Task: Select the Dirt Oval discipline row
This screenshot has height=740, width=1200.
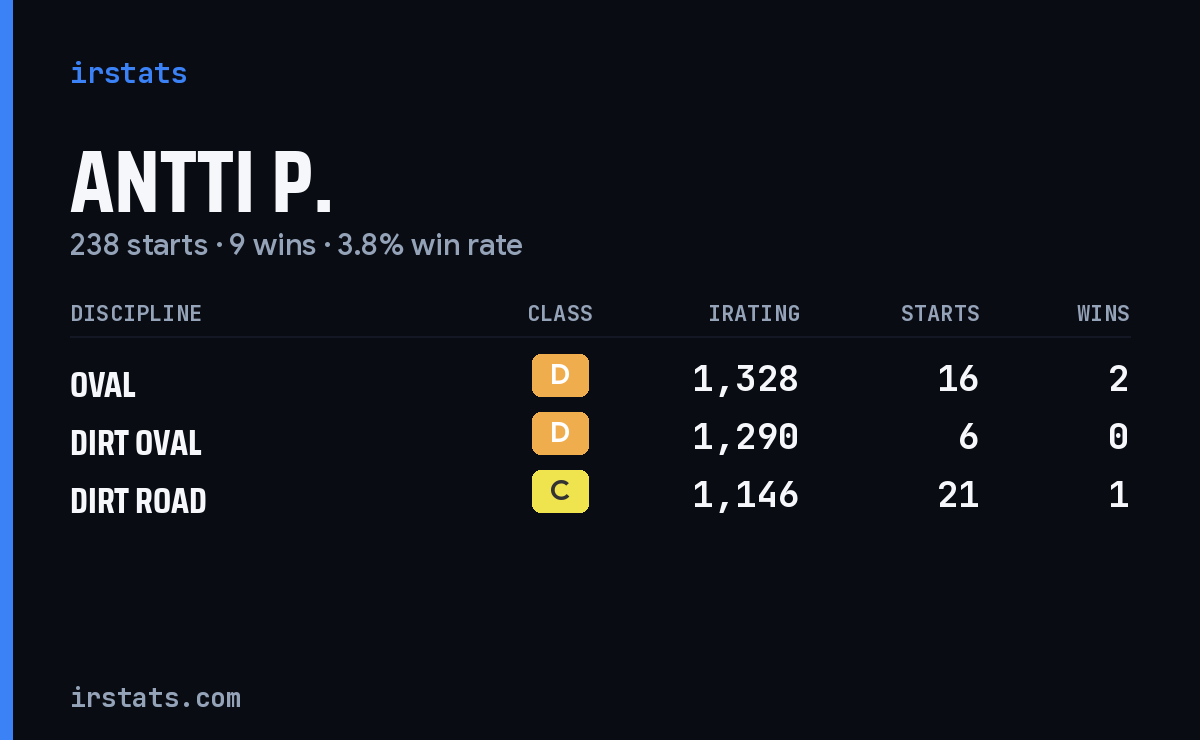Action: (x=600, y=438)
